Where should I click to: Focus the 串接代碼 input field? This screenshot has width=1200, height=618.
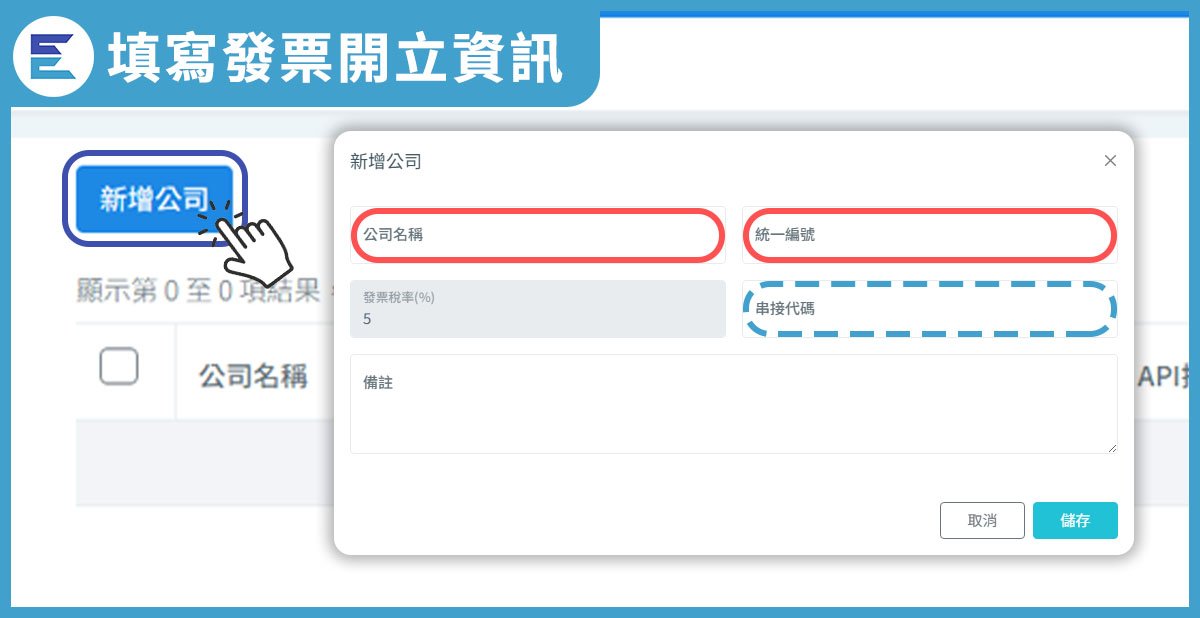coord(930,309)
